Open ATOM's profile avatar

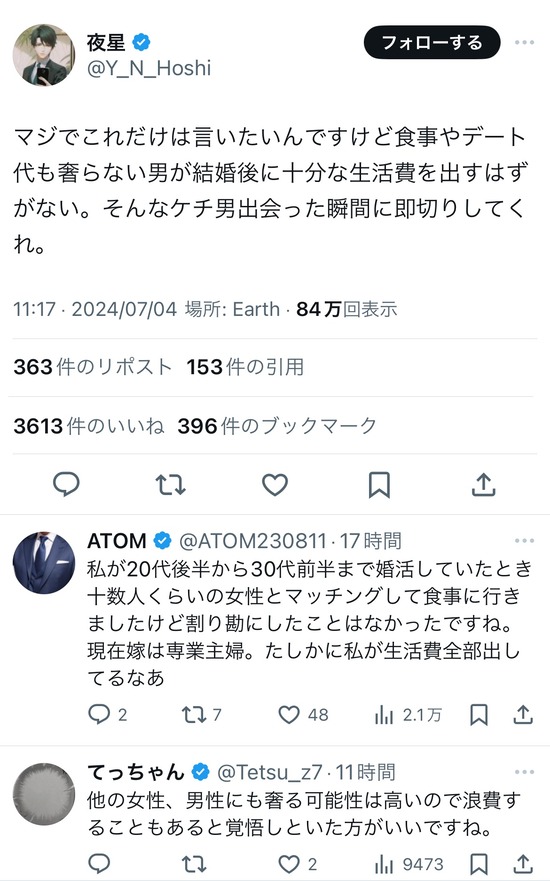coord(44,563)
